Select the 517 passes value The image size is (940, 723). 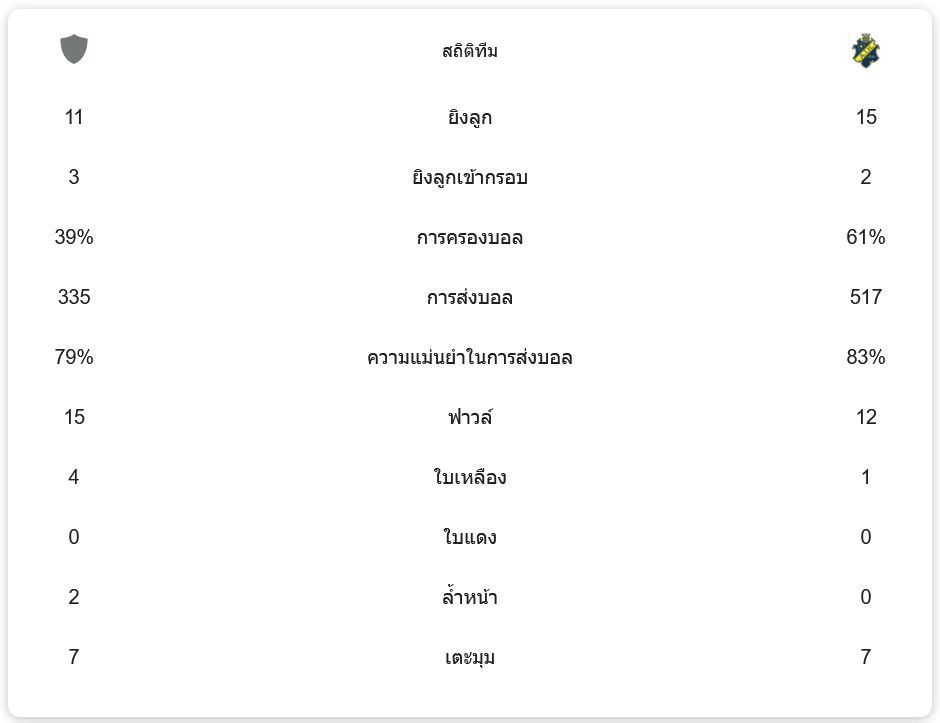tap(866, 297)
